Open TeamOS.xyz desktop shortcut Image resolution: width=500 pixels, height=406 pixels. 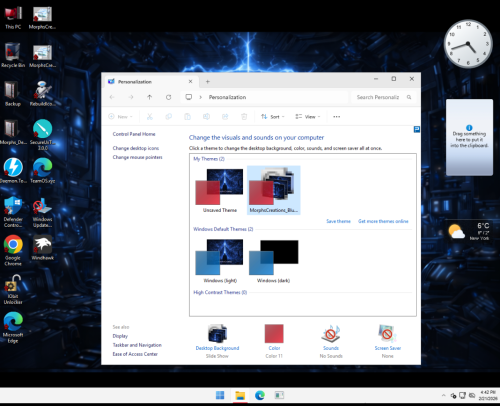42,171
